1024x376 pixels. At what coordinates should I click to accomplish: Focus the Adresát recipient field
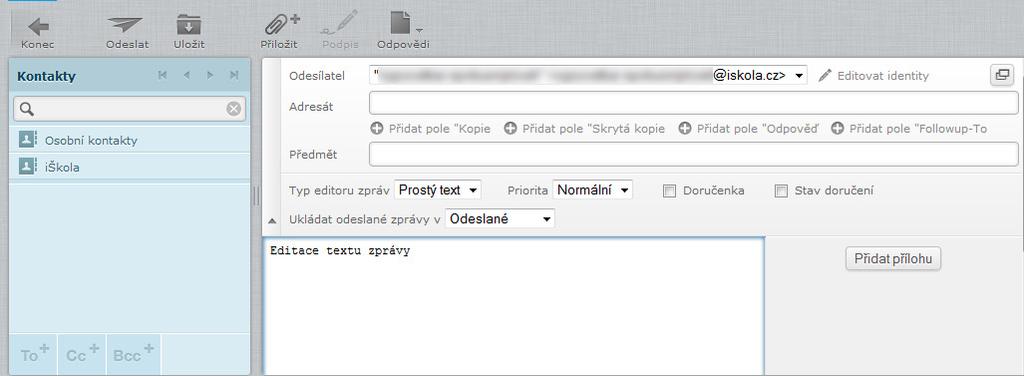click(694, 102)
